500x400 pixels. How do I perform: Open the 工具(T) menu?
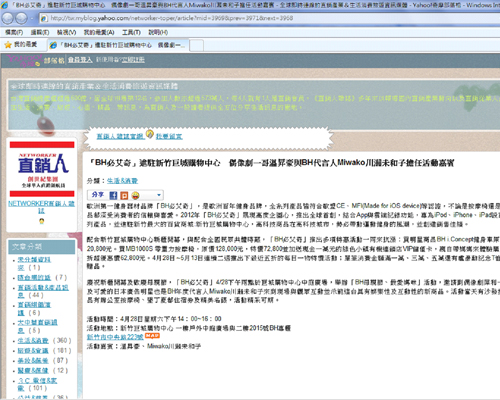click(x=131, y=32)
